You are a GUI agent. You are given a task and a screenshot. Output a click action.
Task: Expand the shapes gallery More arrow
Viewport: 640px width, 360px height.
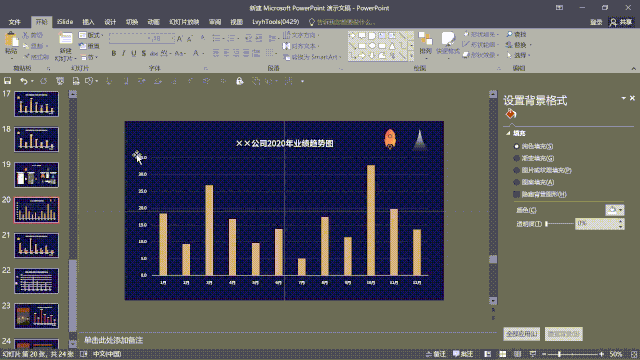click(x=411, y=56)
